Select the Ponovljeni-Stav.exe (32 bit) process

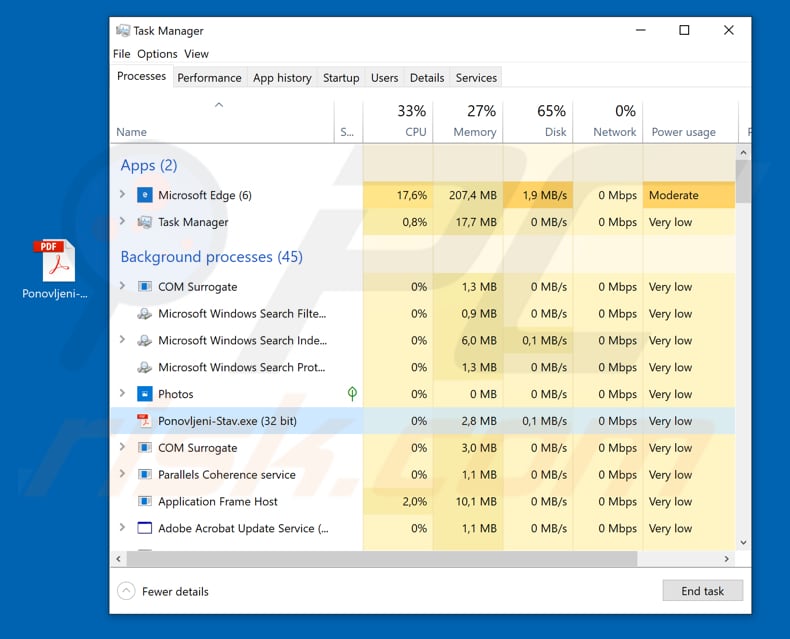423,421
